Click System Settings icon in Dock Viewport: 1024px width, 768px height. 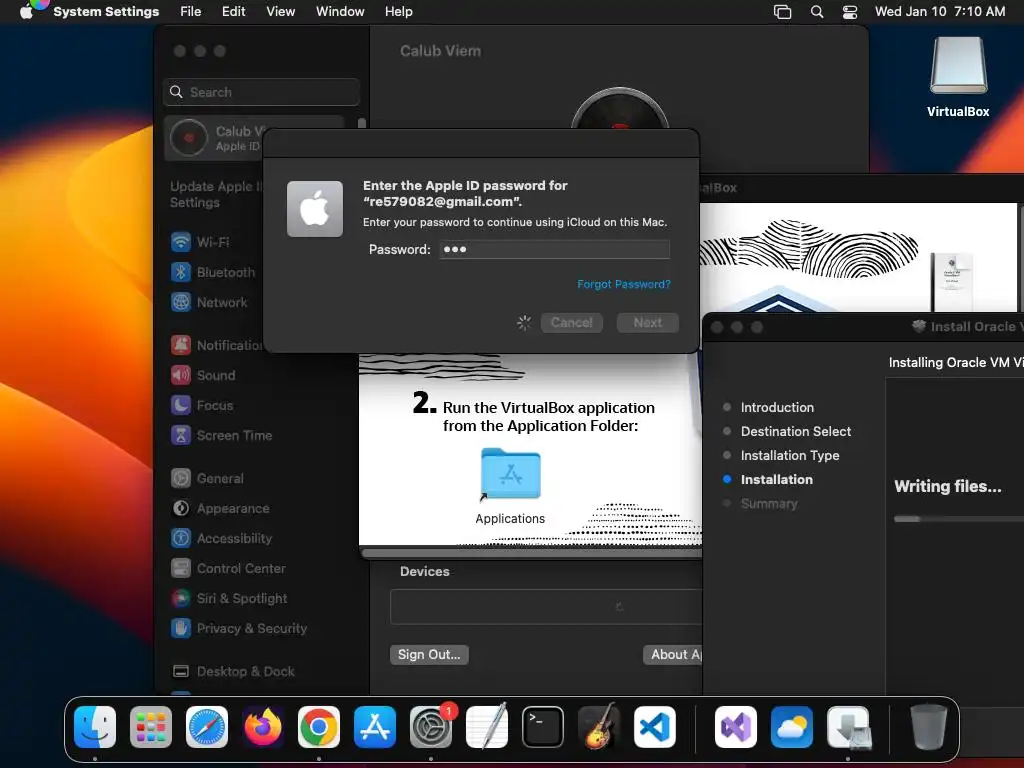click(431, 727)
